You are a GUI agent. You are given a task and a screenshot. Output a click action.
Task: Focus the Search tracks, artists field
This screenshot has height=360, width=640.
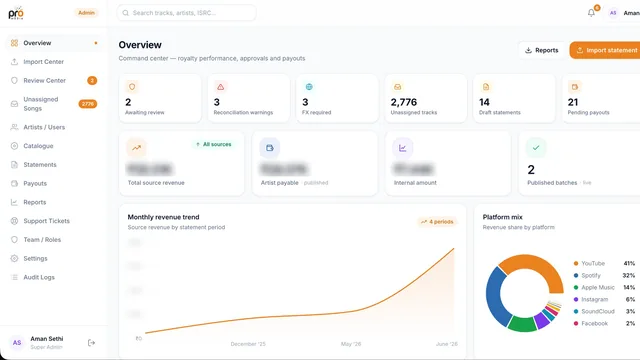187,13
